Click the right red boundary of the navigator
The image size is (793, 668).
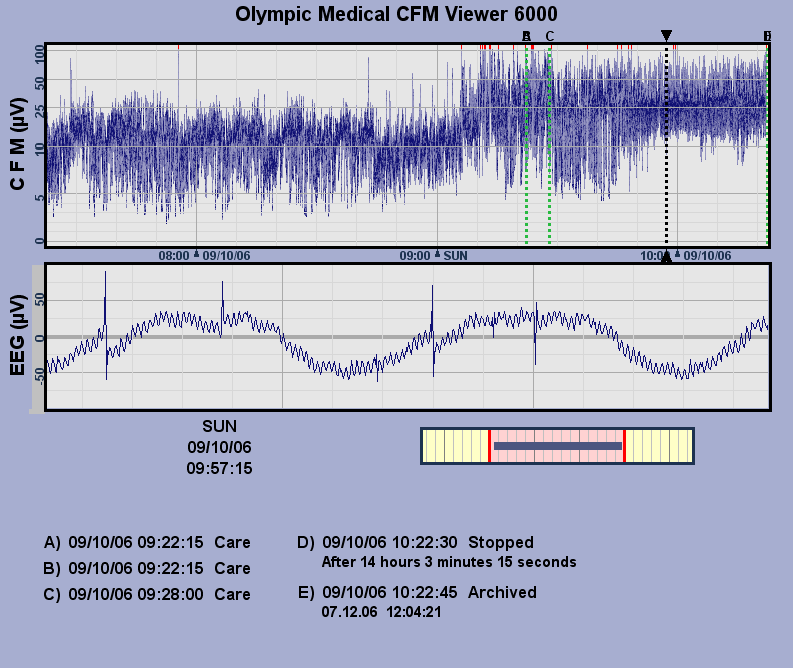625,446
